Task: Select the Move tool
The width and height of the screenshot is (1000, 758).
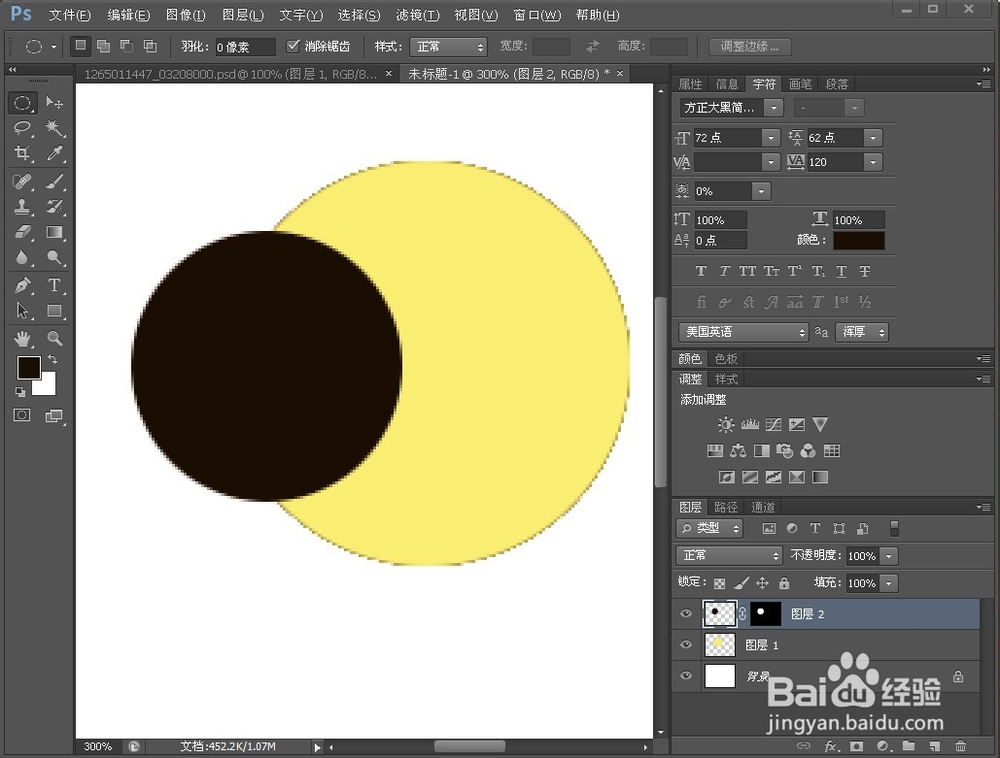Action: click(54, 103)
